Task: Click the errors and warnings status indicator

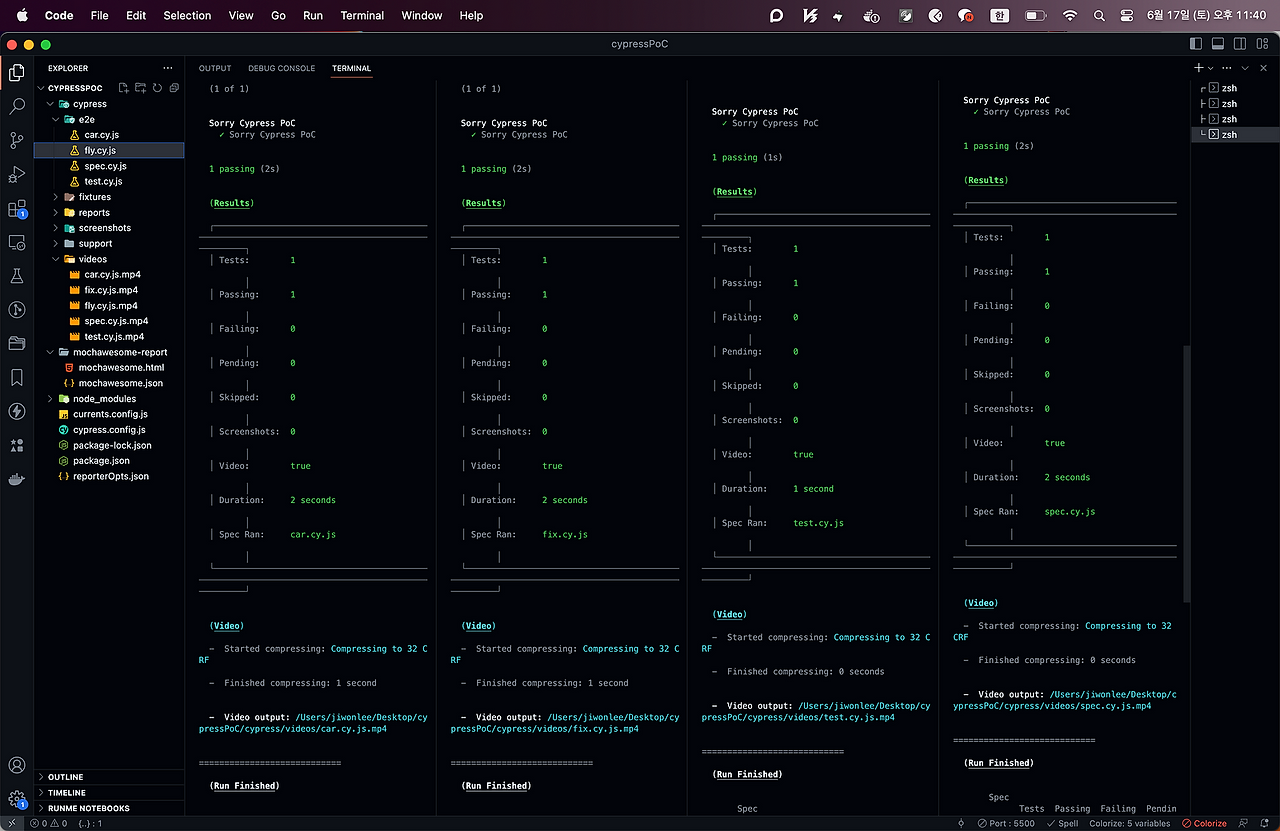Action: coord(47,823)
